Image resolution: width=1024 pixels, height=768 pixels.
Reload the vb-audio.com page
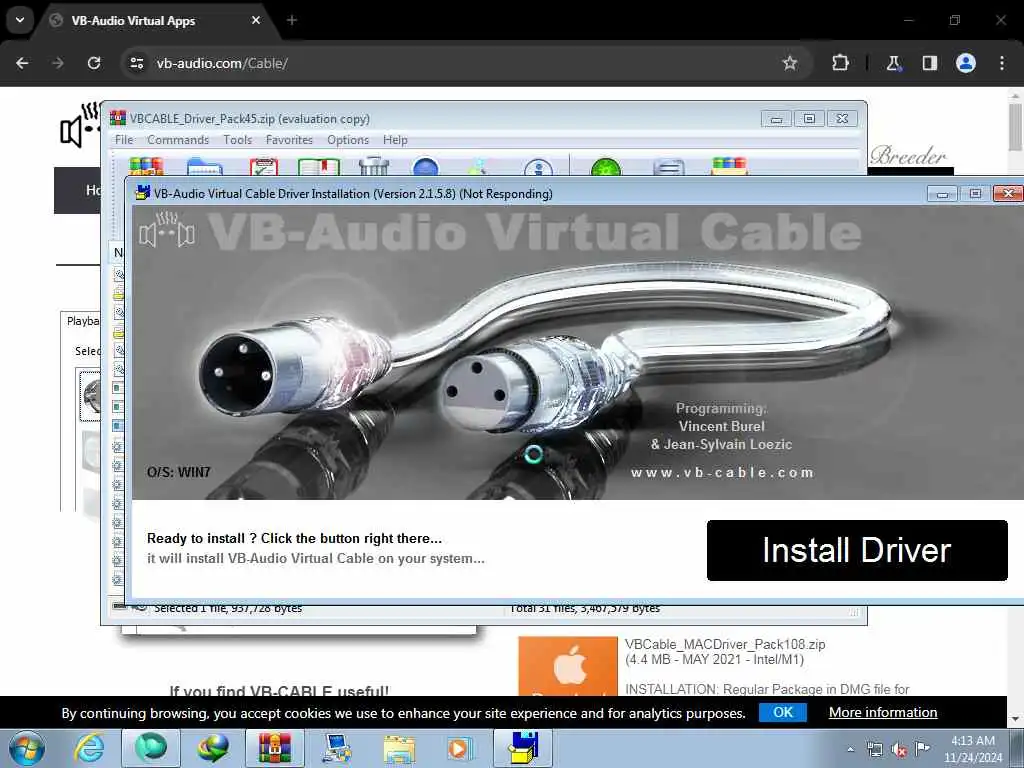(94, 63)
